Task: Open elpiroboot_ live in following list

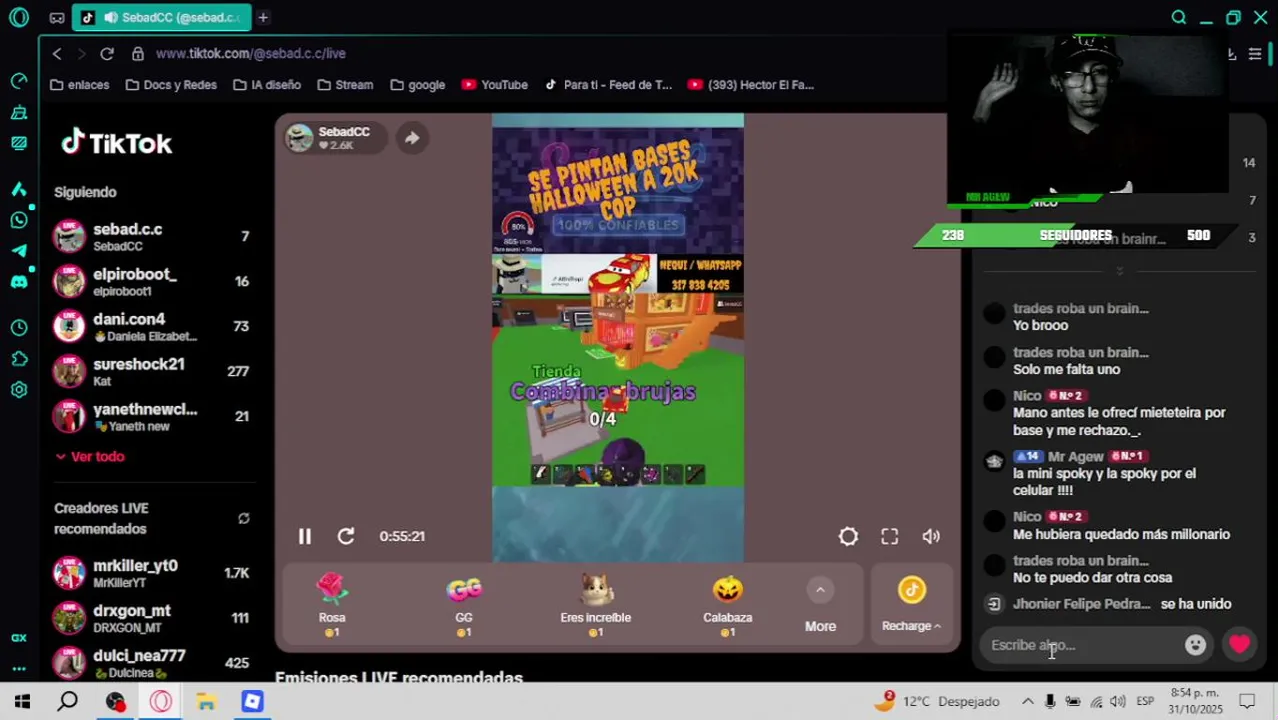Action: [x=152, y=282]
